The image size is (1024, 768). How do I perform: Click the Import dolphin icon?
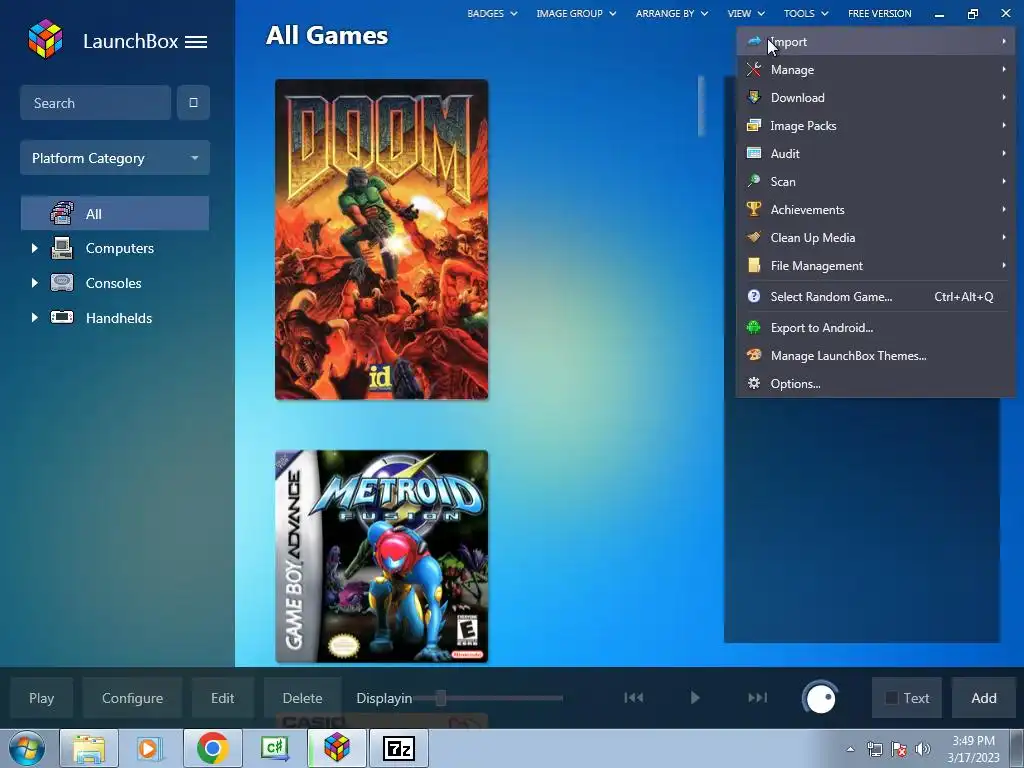click(754, 41)
